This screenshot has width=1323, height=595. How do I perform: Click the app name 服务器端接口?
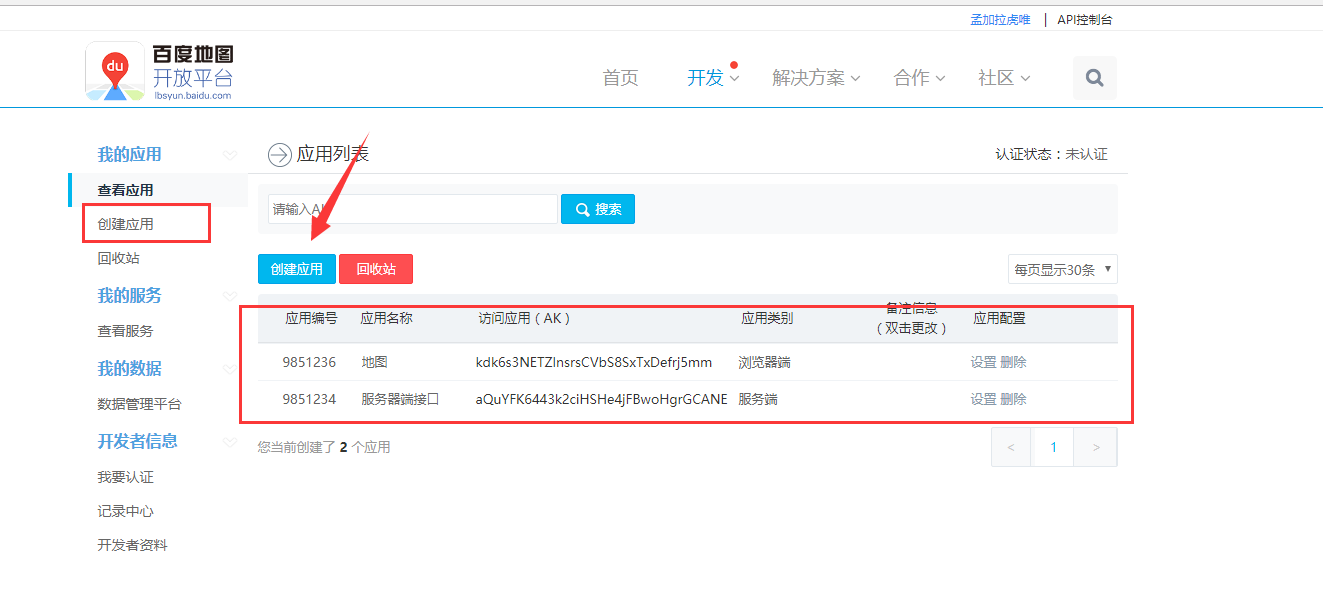point(400,399)
